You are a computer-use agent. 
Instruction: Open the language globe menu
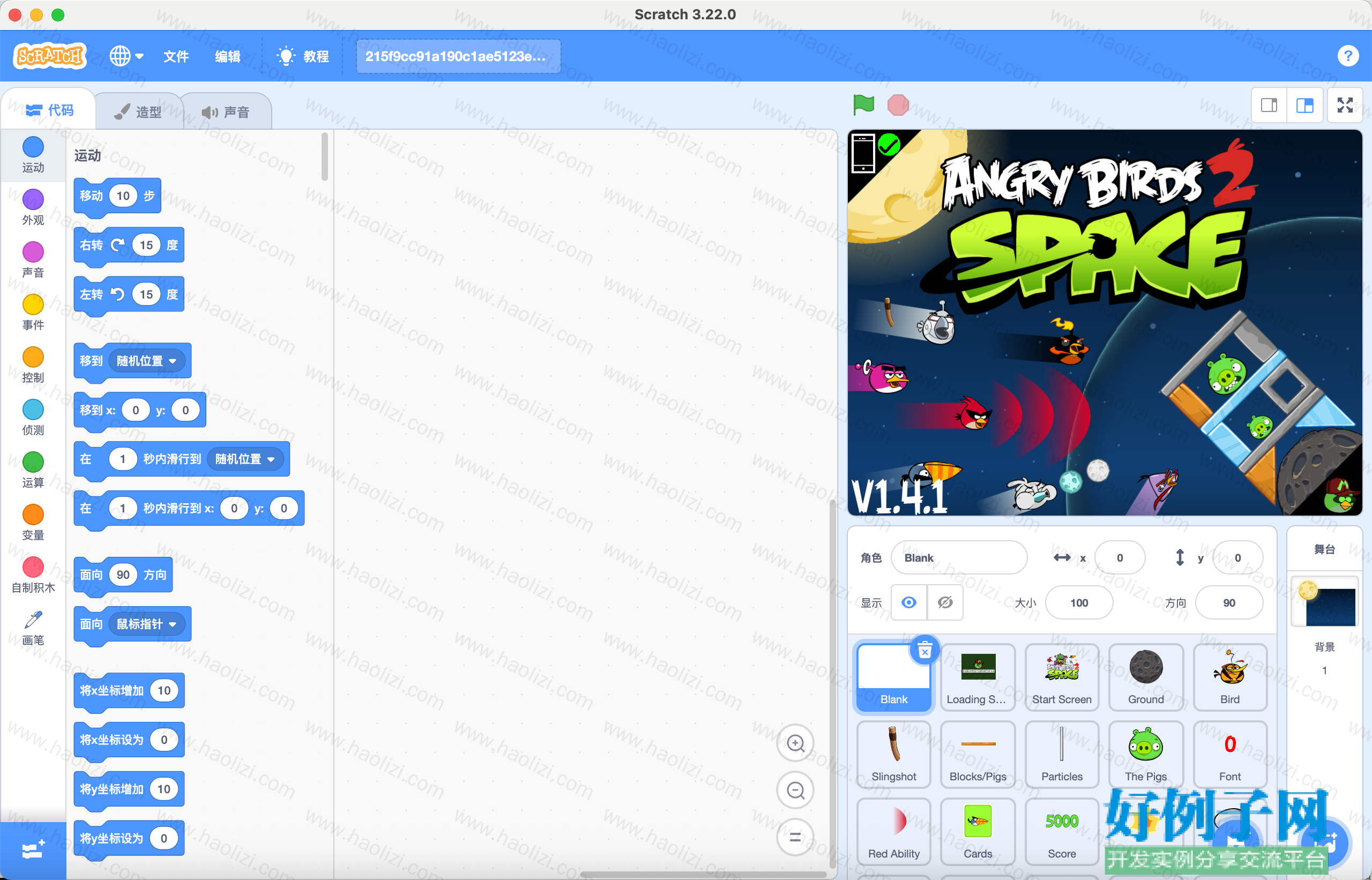click(x=126, y=56)
